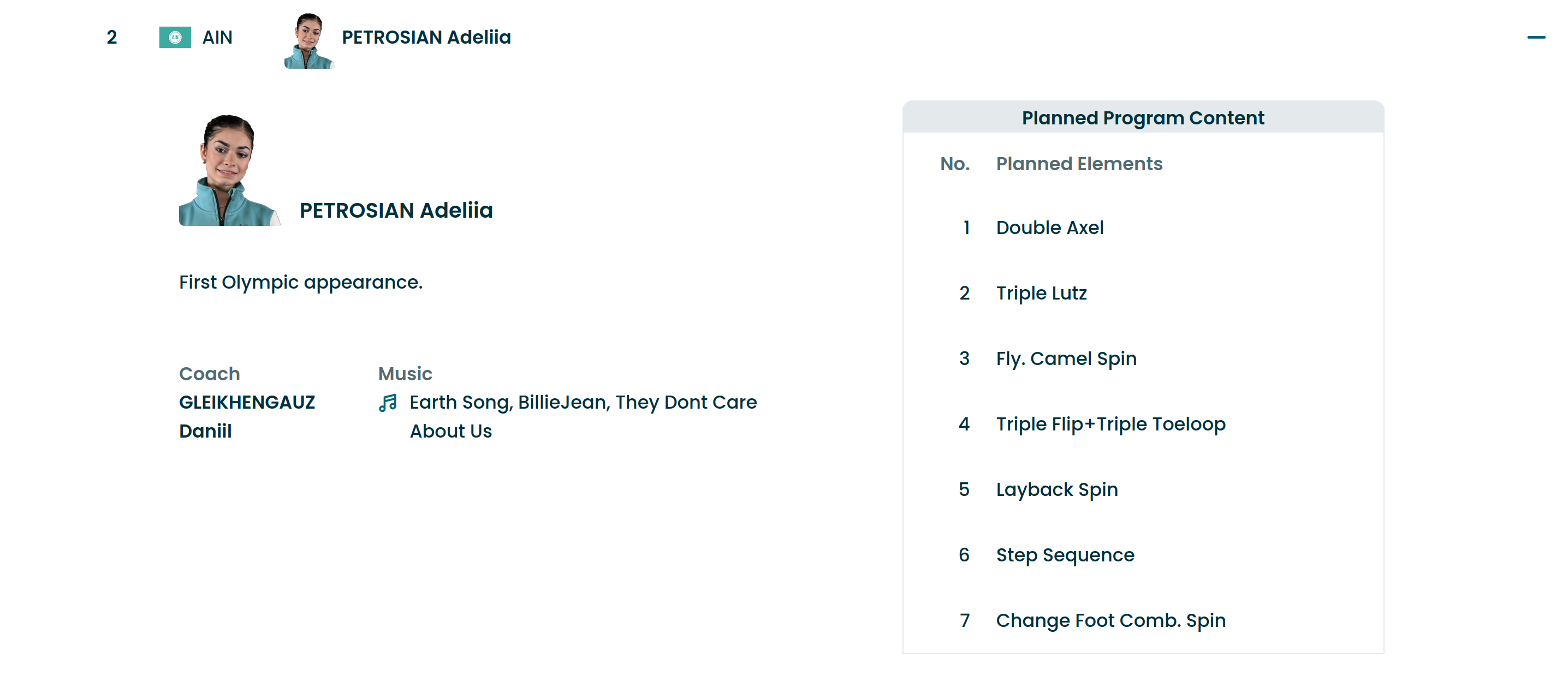Click the large PETROSIAN Adeliia profile name
Screen dimensions: 1568x682
pos(396,211)
